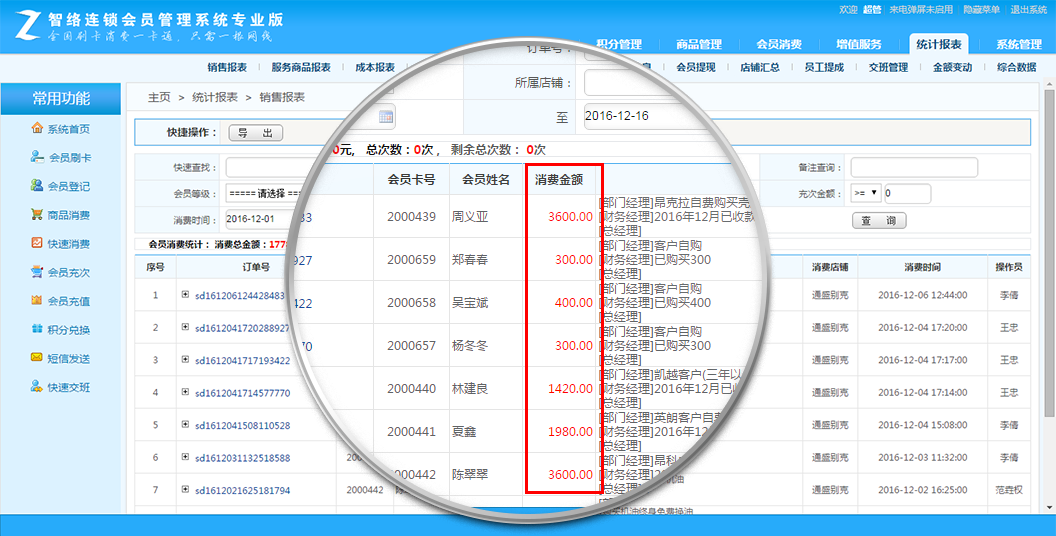The height and width of the screenshot is (536, 1056).
Task: Select the 统计报表 tab
Action: 939,44
